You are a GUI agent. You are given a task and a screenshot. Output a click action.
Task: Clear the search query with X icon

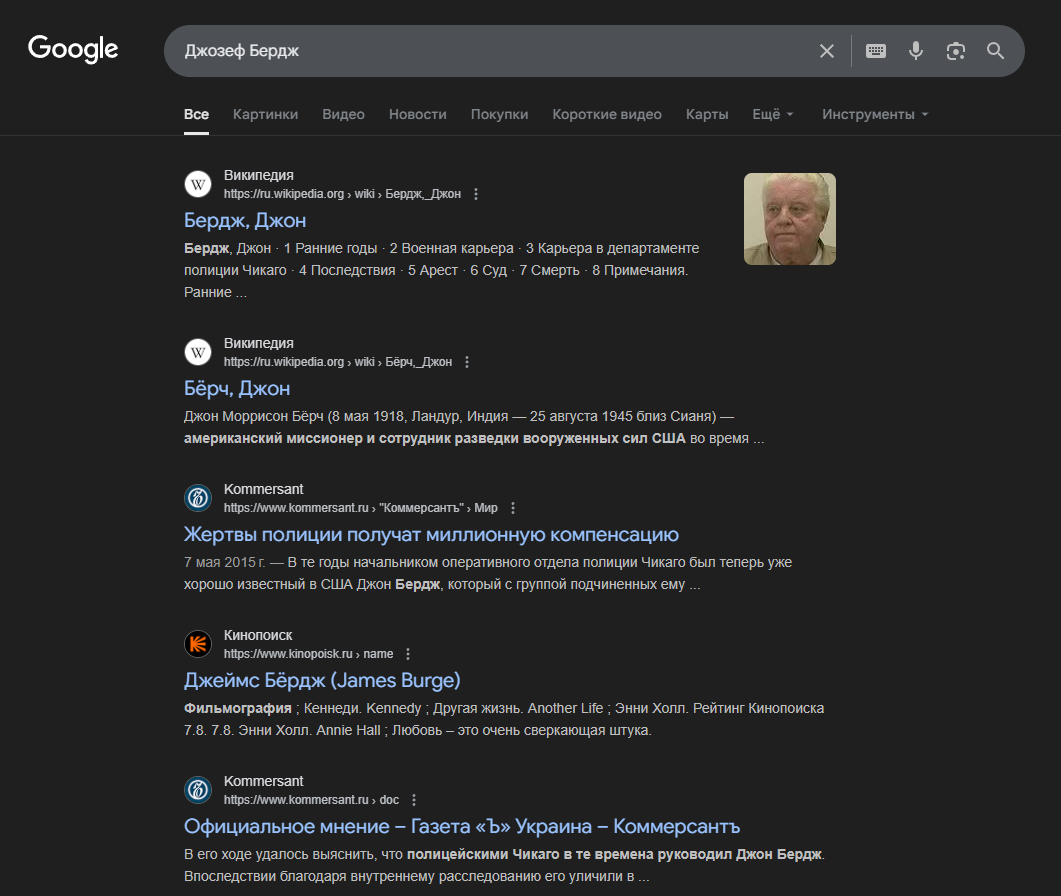(827, 51)
